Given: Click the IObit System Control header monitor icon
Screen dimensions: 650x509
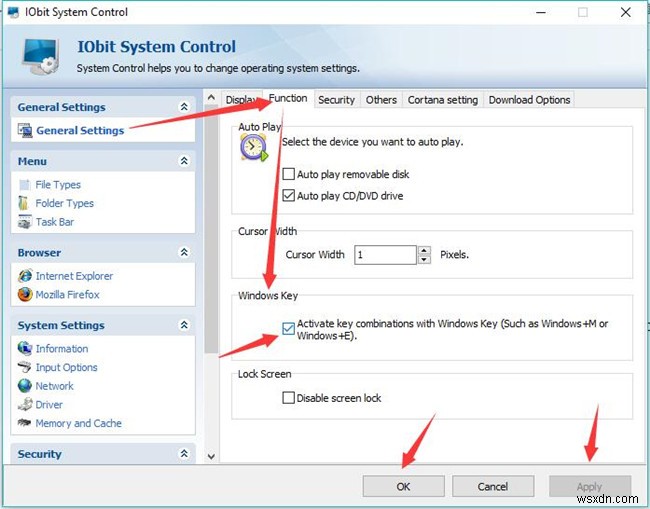Looking at the screenshot, I should coord(40,56).
